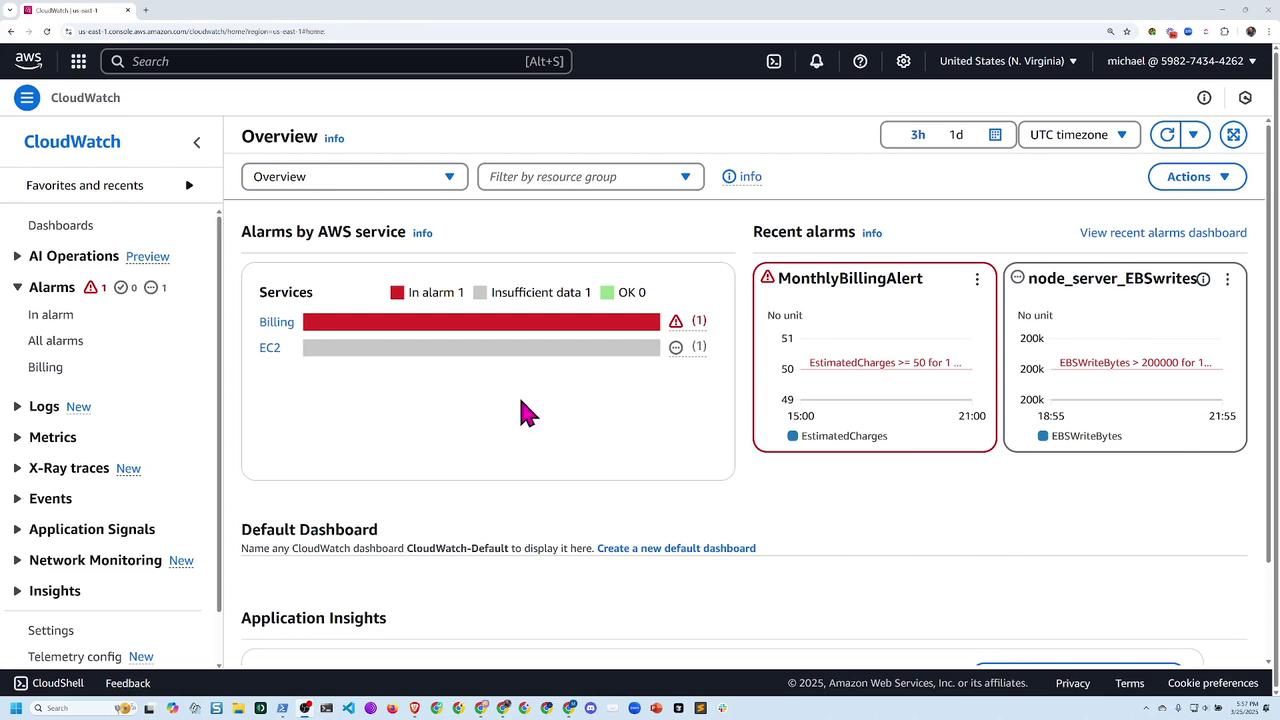Bookmark this page with the star icon
1280x720 pixels.
click(x=1127, y=31)
